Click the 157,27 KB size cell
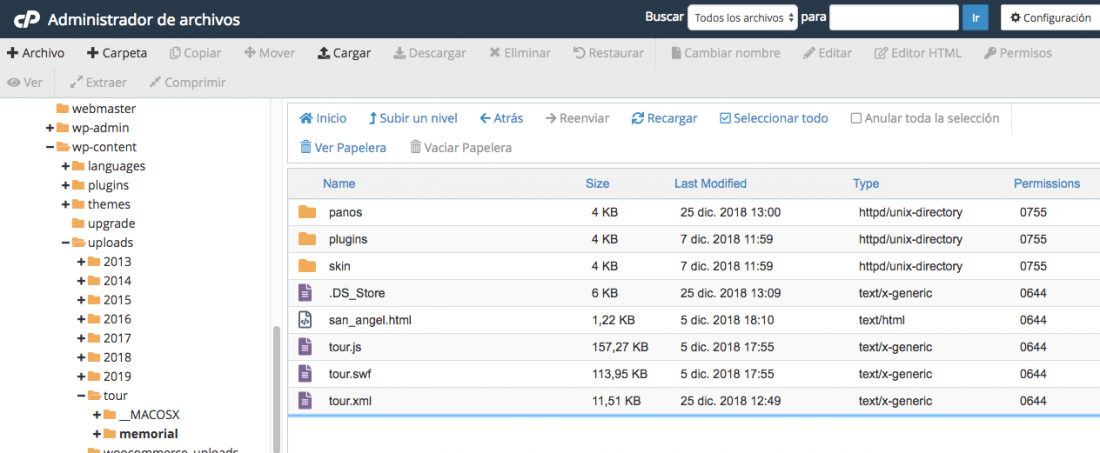The image size is (1100, 453). click(x=620, y=347)
